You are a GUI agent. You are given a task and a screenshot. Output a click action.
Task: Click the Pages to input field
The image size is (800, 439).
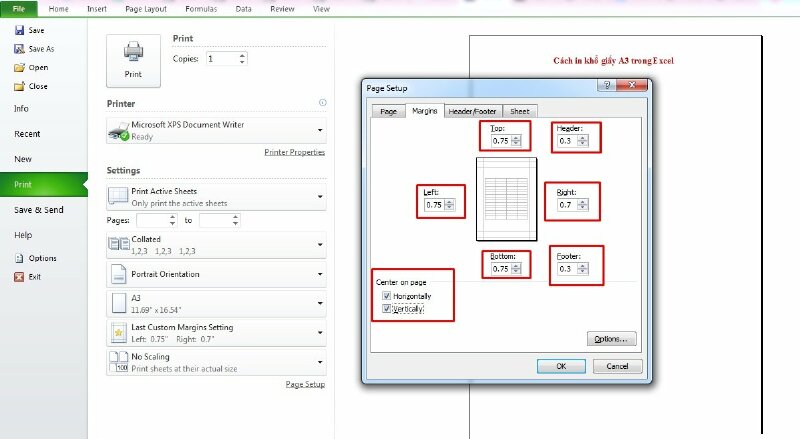click(x=215, y=221)
